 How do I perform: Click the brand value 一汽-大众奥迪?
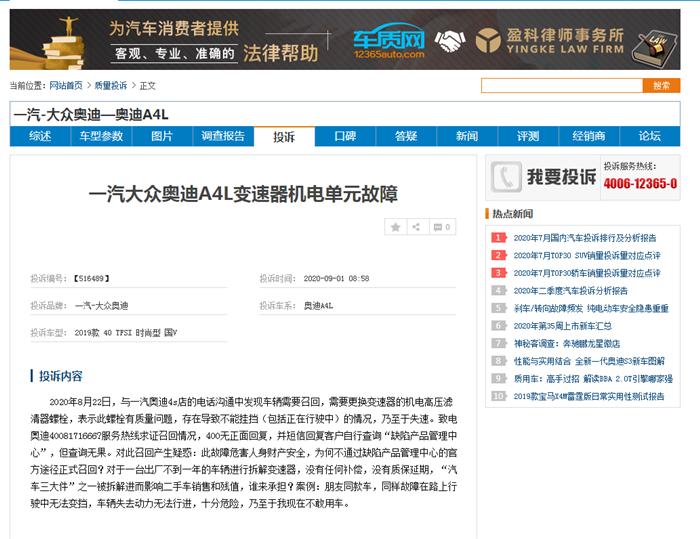tap(102, 306)
